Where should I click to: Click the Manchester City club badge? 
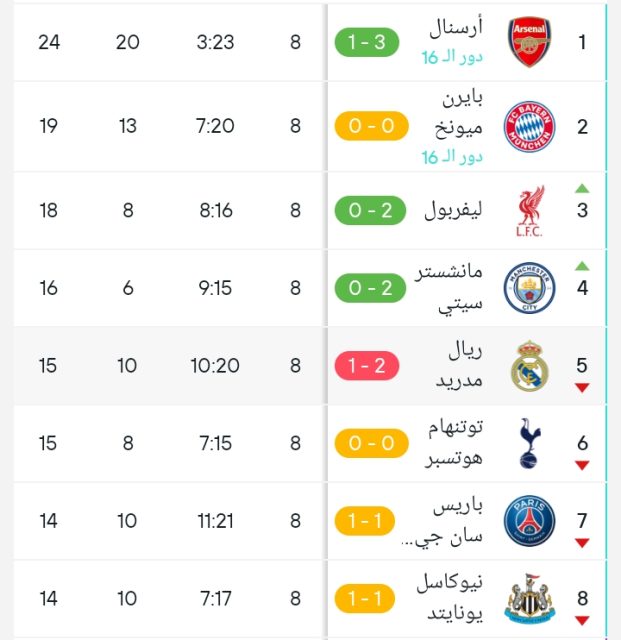coord(528,288)
